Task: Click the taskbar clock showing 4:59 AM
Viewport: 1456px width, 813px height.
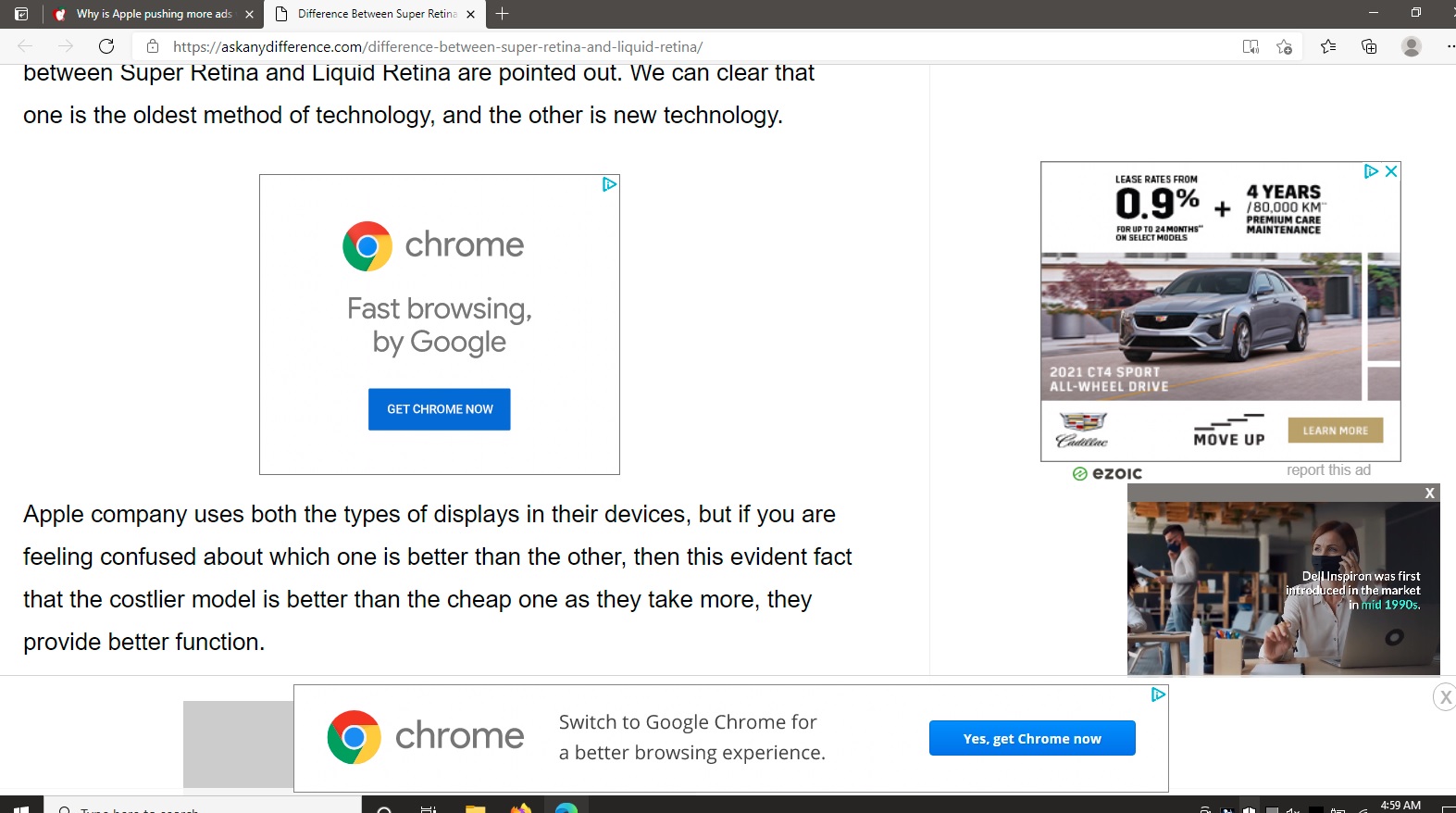Action: click(1400, 806)
